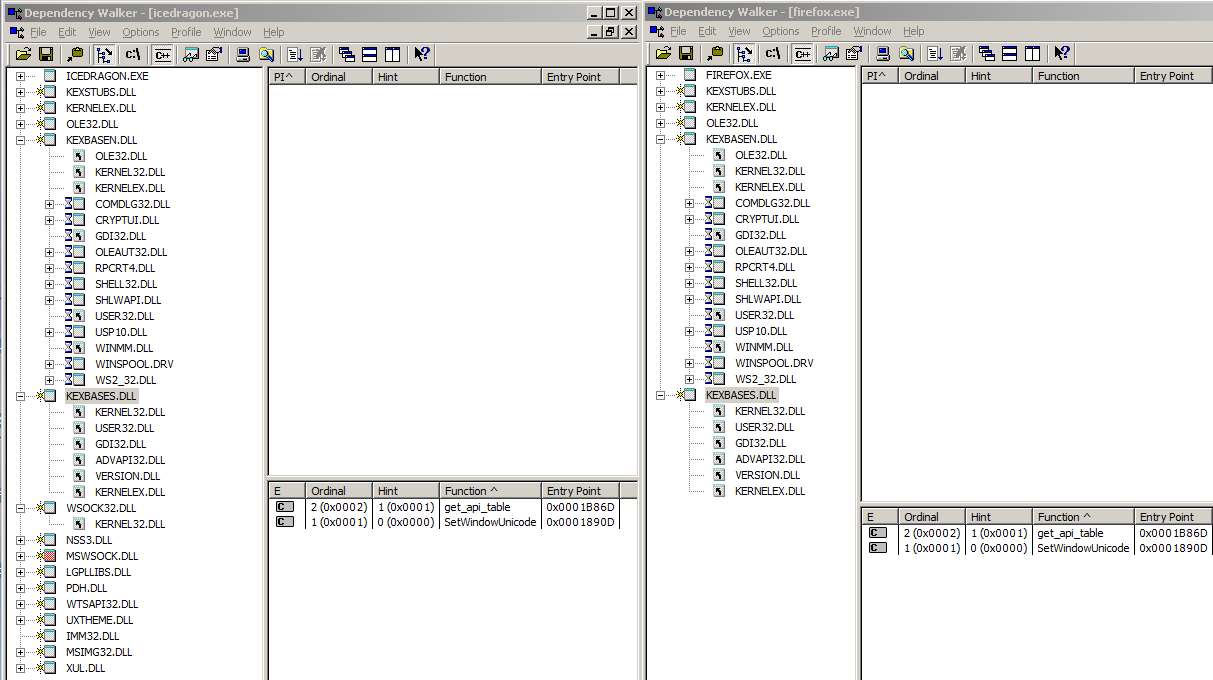
Task: Click the Cascade windows icon in firefox toolbar
Action: point(986,54)
